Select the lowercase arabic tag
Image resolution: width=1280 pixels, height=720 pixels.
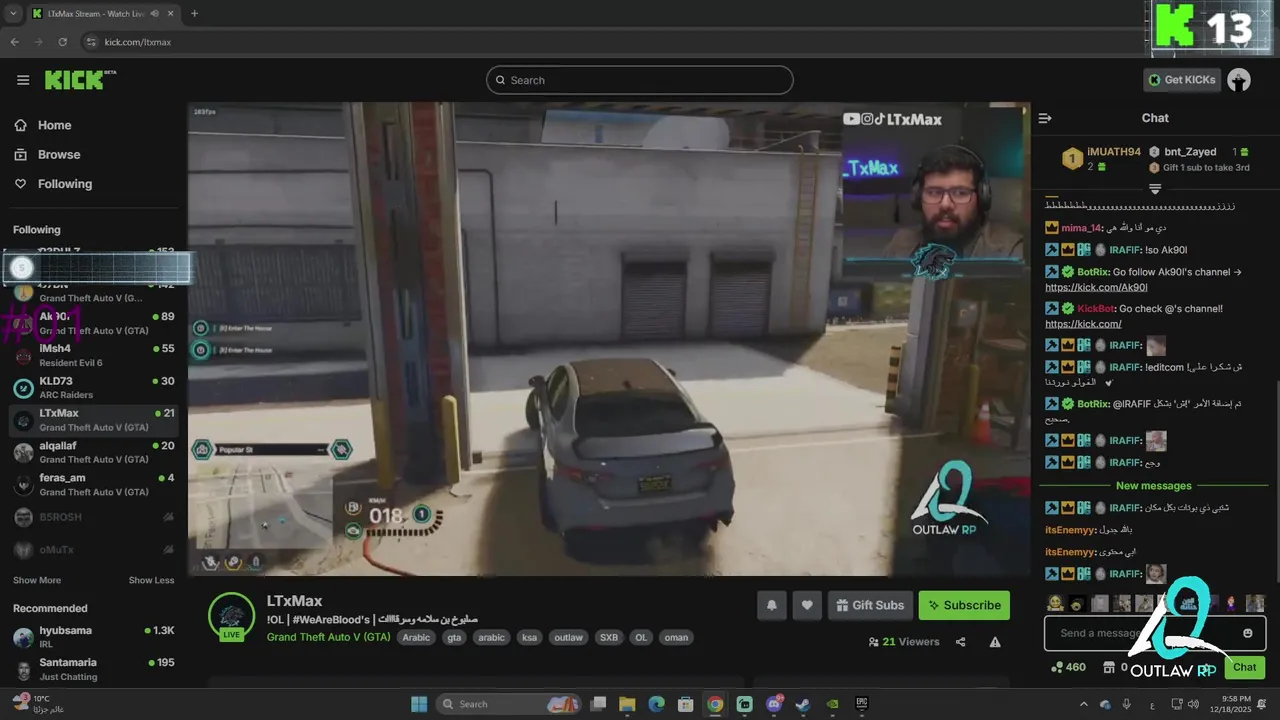[x=491, y=638]
